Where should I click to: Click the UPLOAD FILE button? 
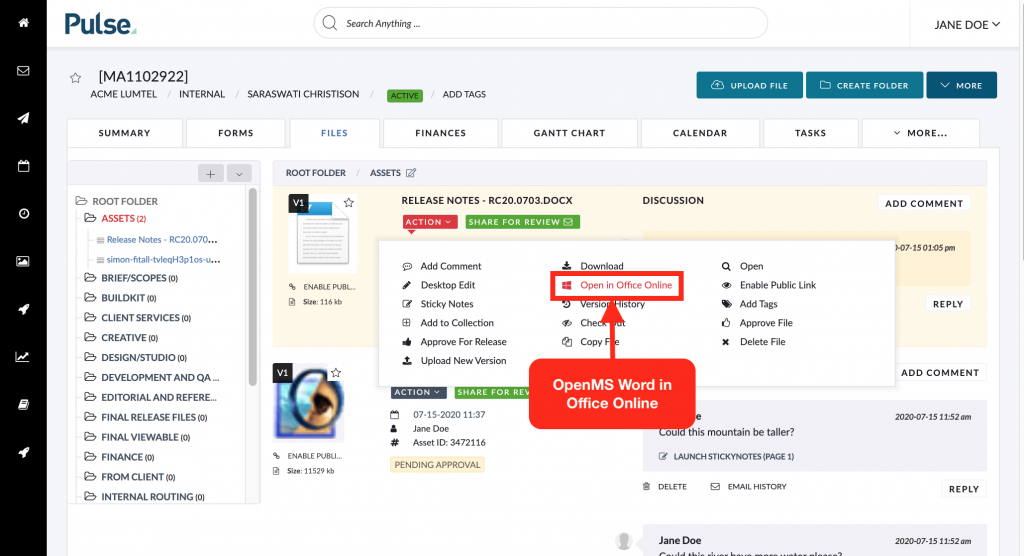pyautogui.click(x=749, y=85)
